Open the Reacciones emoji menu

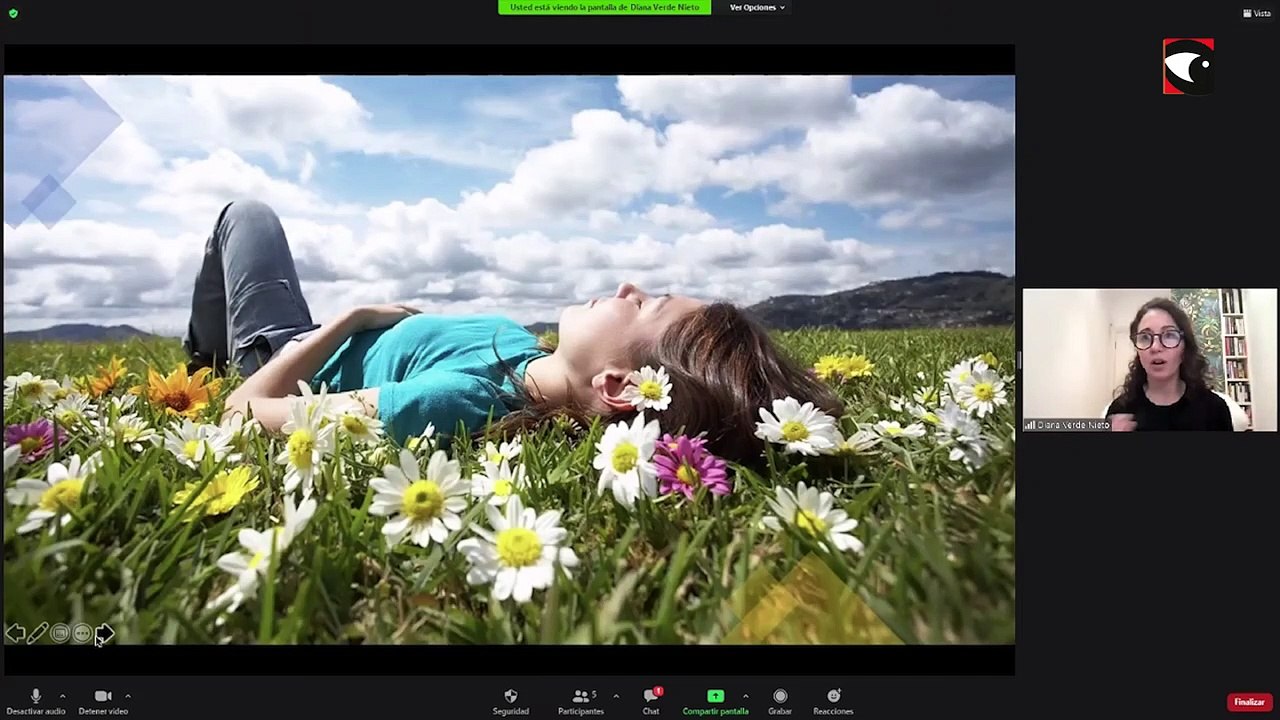pyautogui.click(x=833, y=702)
